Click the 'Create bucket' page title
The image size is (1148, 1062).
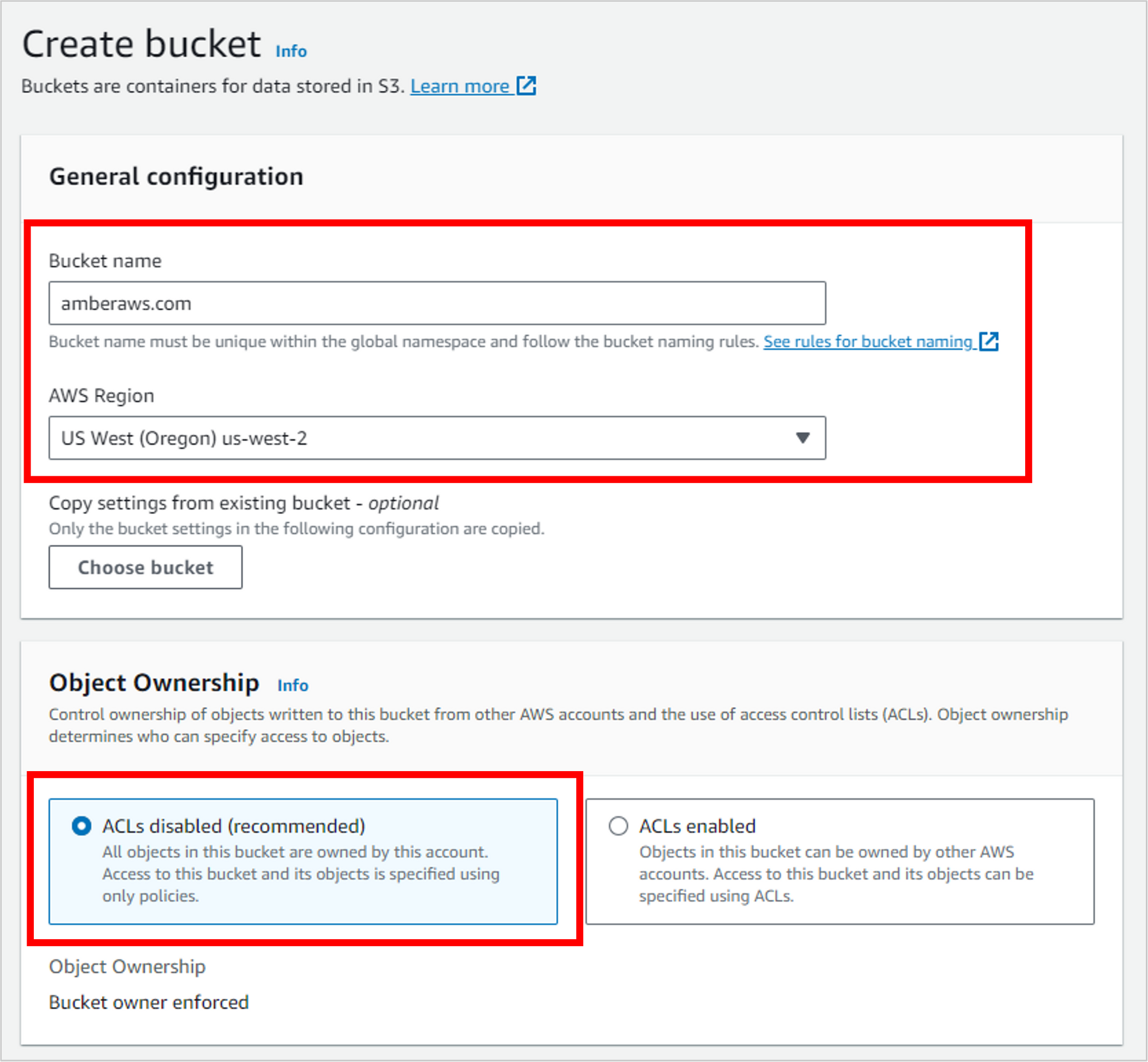pos(141,44)
